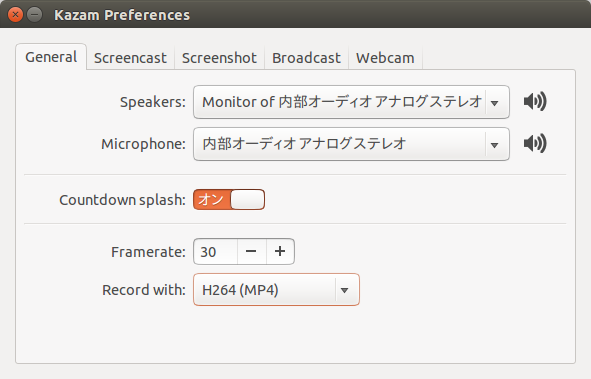The width and height of the screenshot is (591, 379).
Task: Click the Speakers volume icon
Action: coord(535,102)
